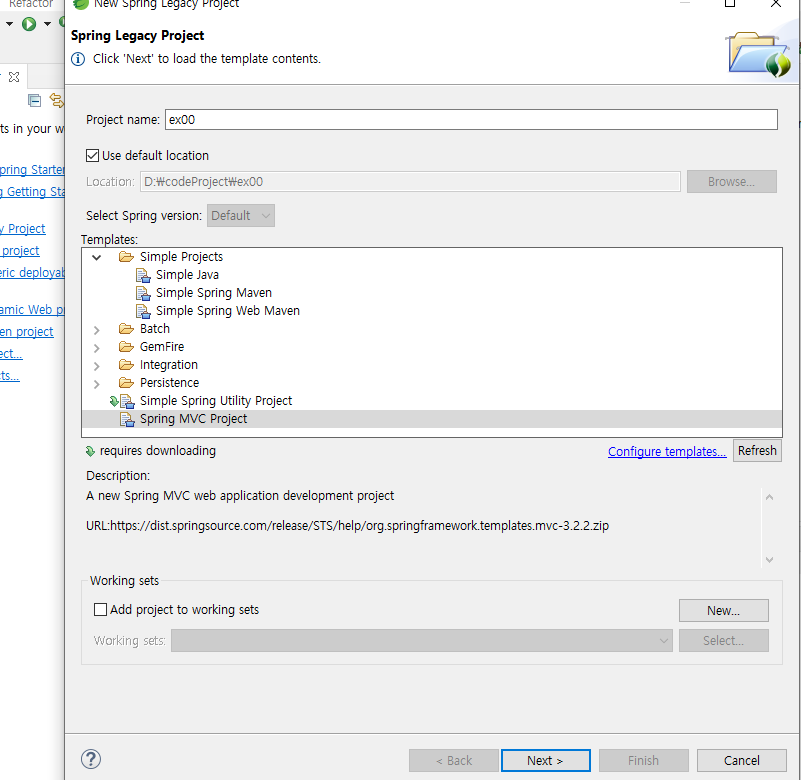Image resolution: width=801 pixels, height=780 pixels.
Task: Close the explorer view tab X
Action: pyautogui.click(x=14, y=77)
